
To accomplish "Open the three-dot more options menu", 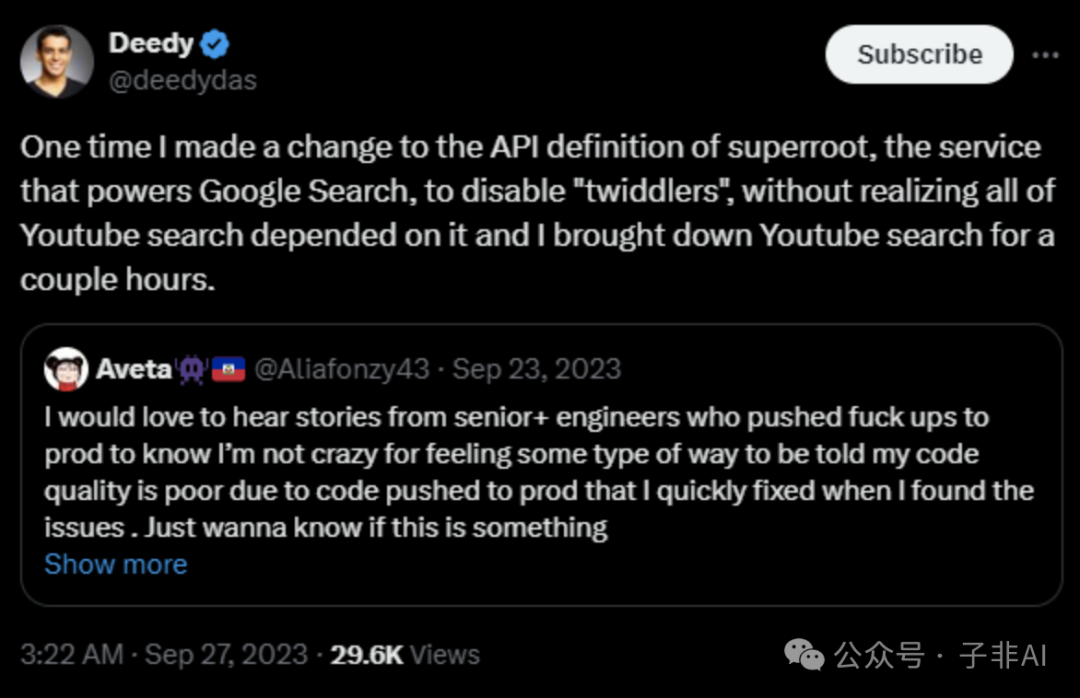I will coord(1045,54).
